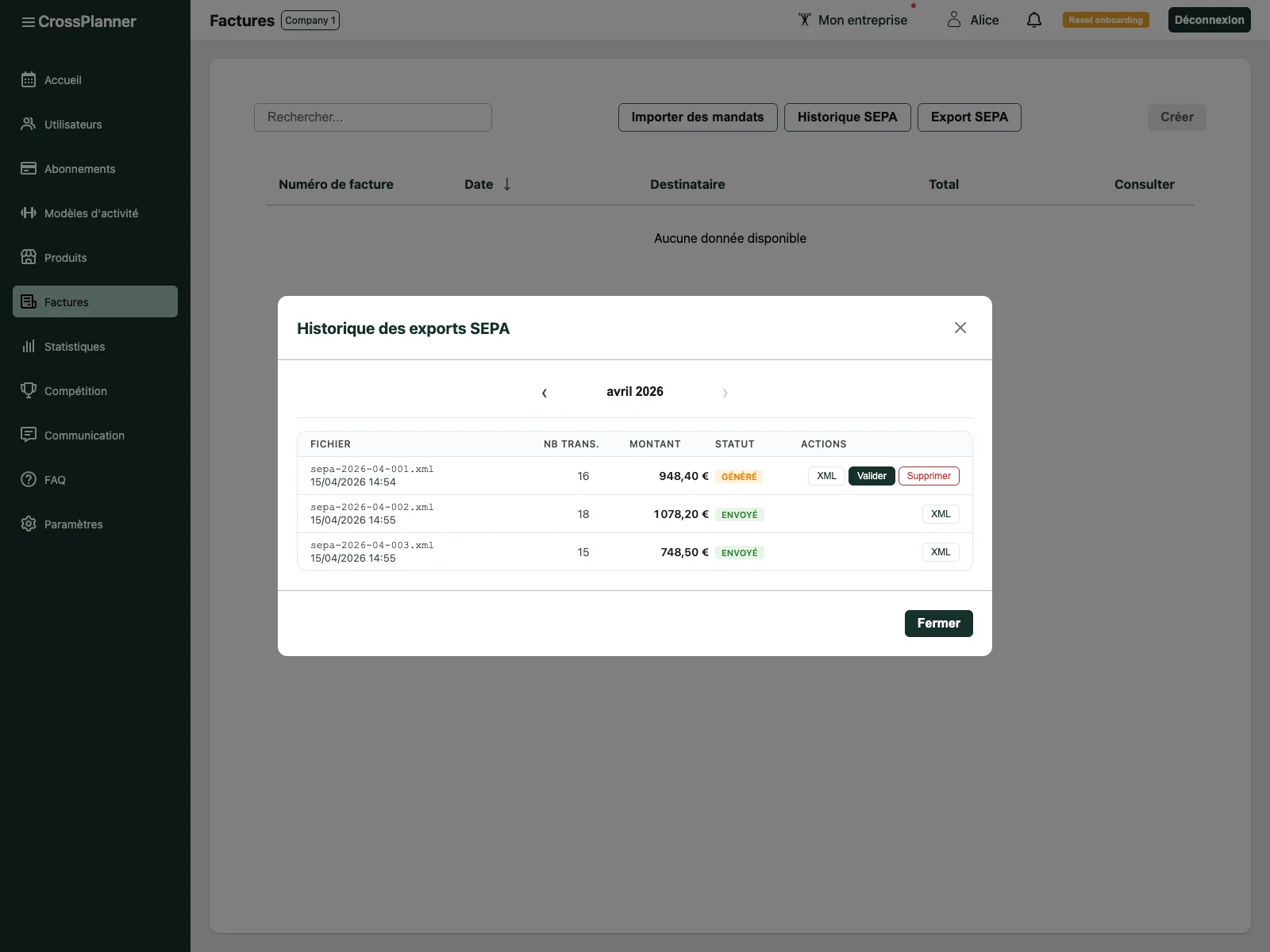The image size is (1270, 952).
Task: Open the notifications bell icon
Action: (x=1033, y=20)
